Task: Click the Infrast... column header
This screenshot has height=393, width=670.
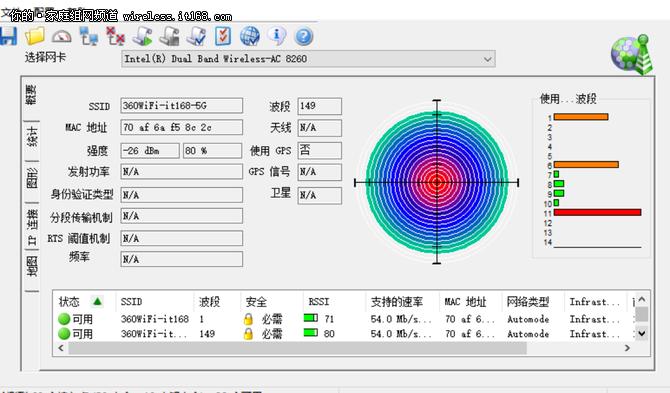Action: pos(596,302)
